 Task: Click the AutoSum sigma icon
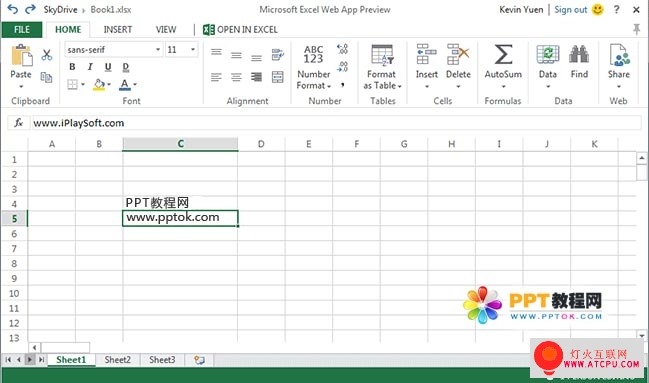pyautogui.click(x=503, y=55)
